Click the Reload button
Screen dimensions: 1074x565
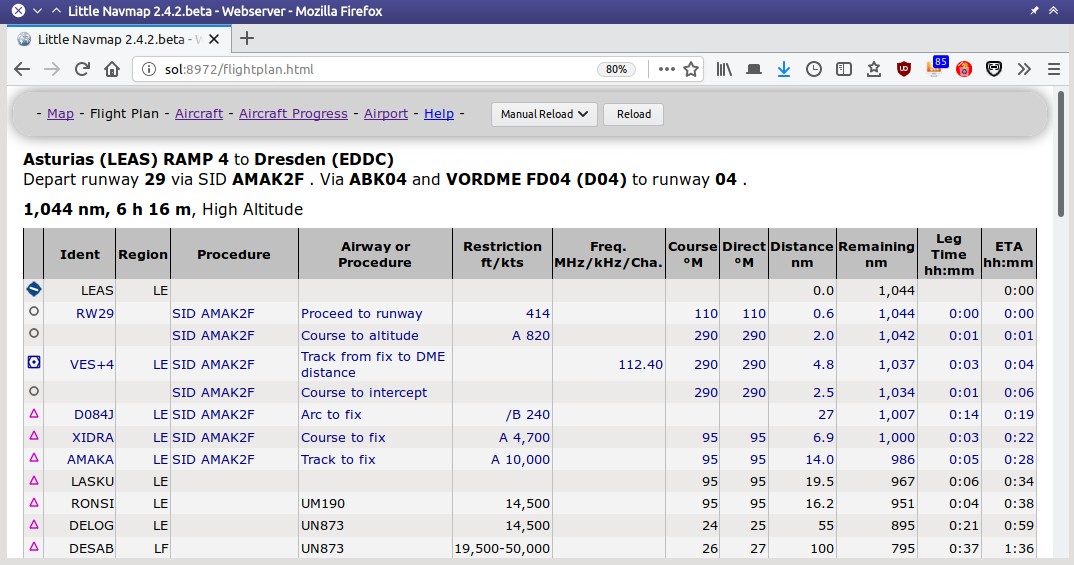634,114
